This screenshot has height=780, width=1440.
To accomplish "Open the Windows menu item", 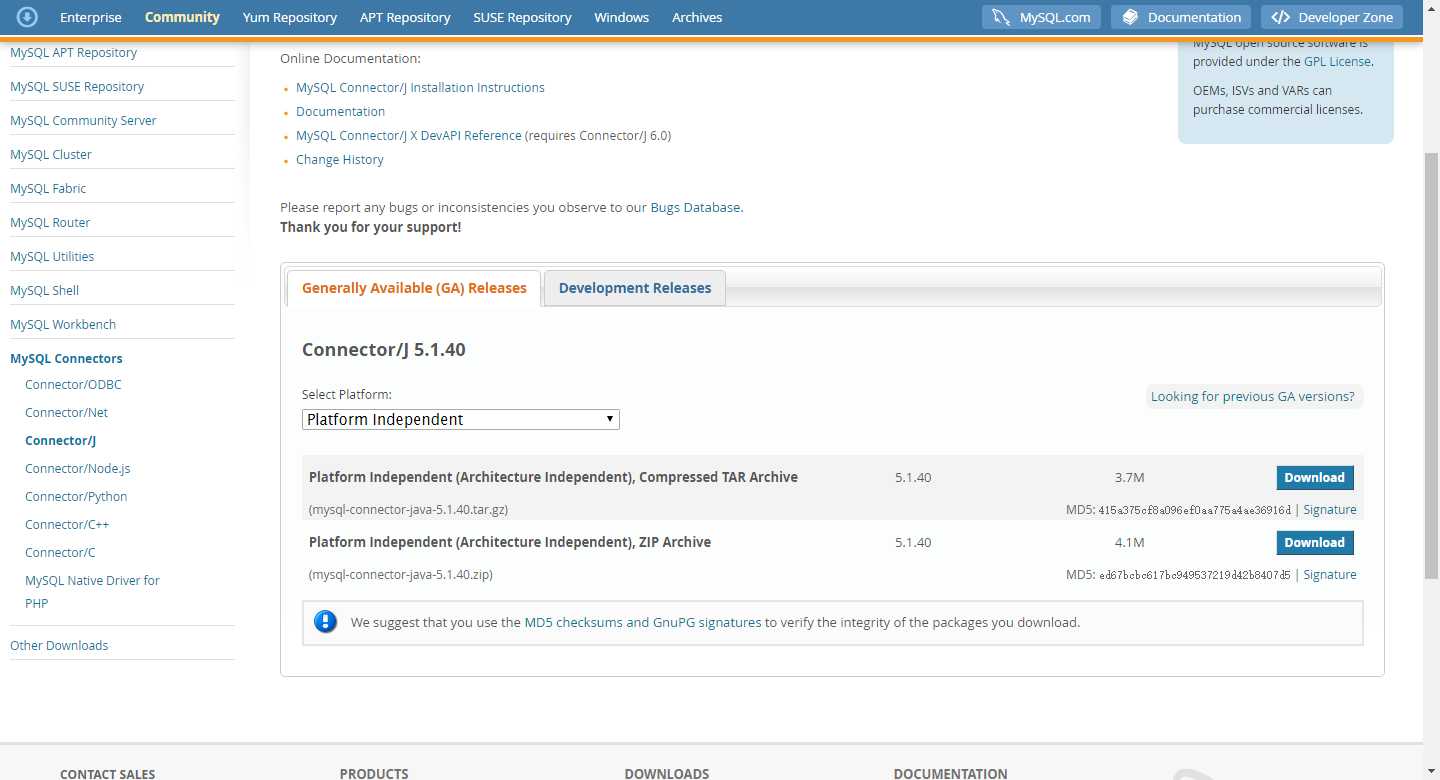I will pos(621,17).
